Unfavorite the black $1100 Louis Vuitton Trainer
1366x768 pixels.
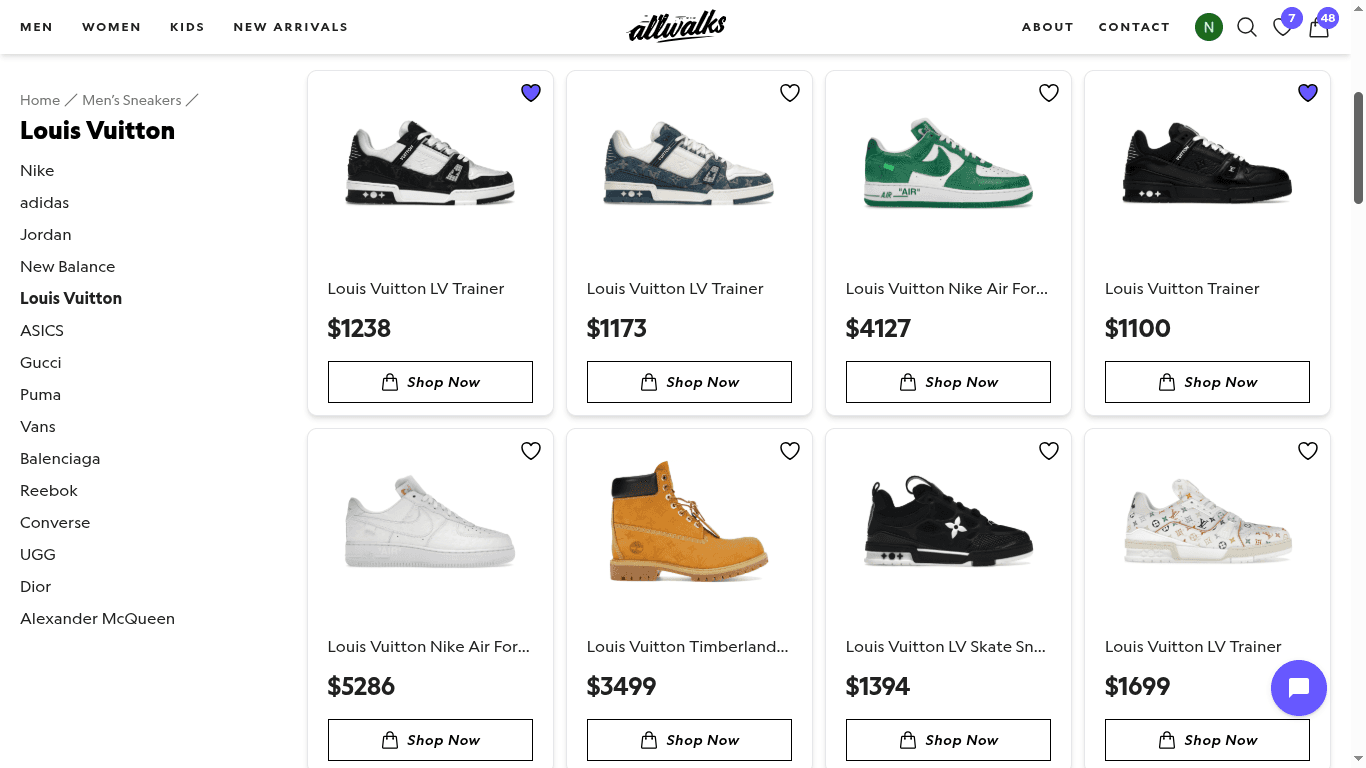(x=1307, y=92)
